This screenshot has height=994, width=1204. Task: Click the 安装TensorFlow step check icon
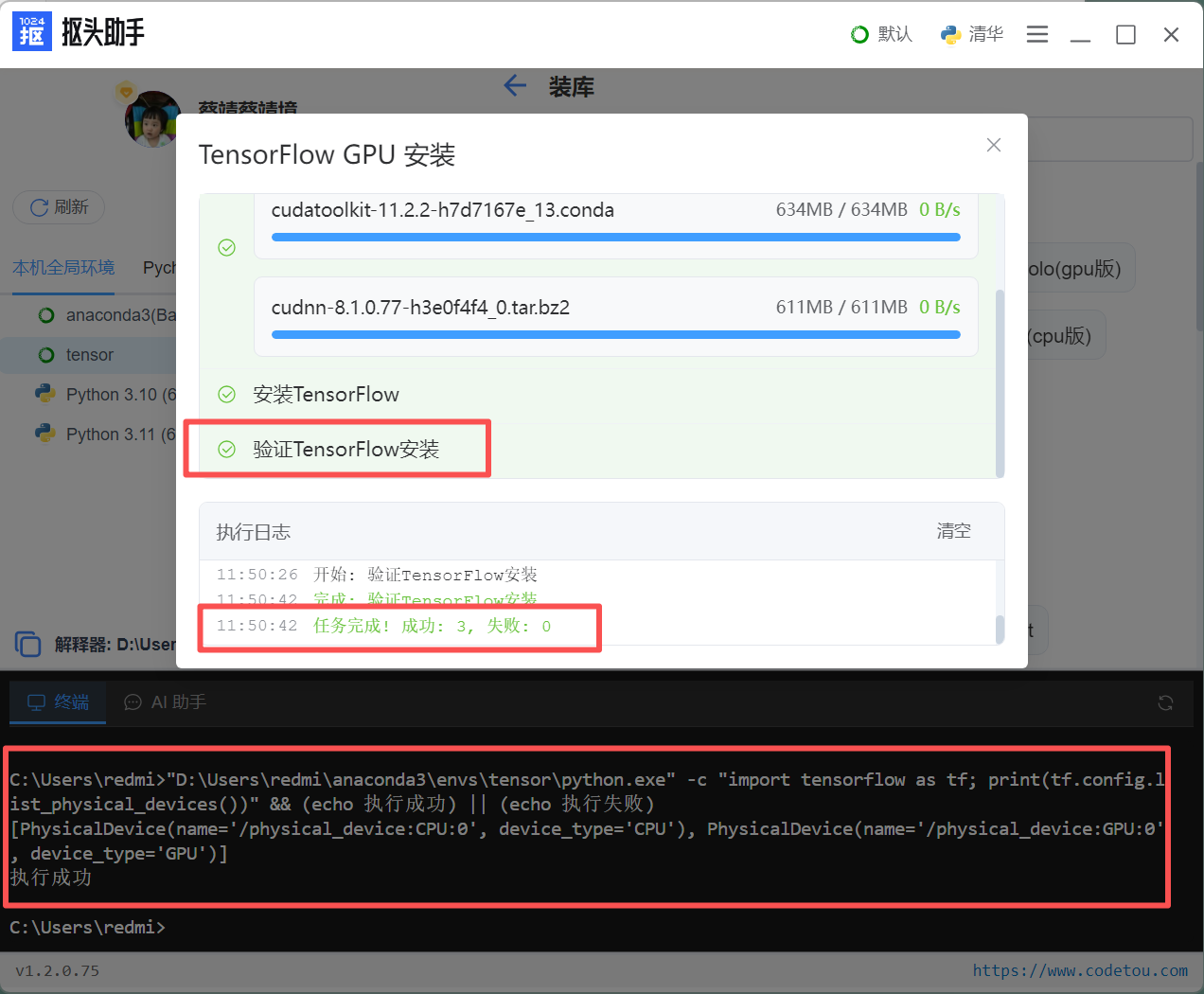[x=227, y=395]
